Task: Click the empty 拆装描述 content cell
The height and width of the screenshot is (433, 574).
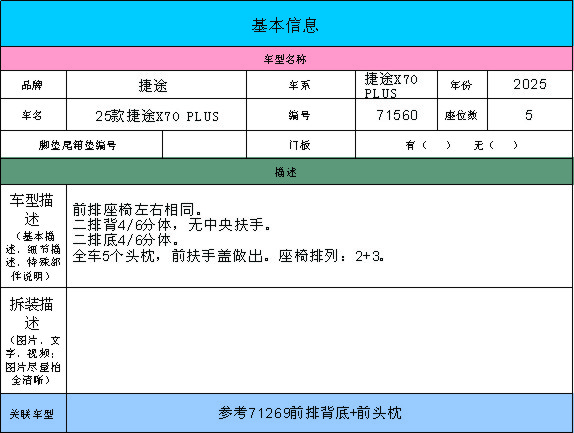Action: (x=320, y=340)
